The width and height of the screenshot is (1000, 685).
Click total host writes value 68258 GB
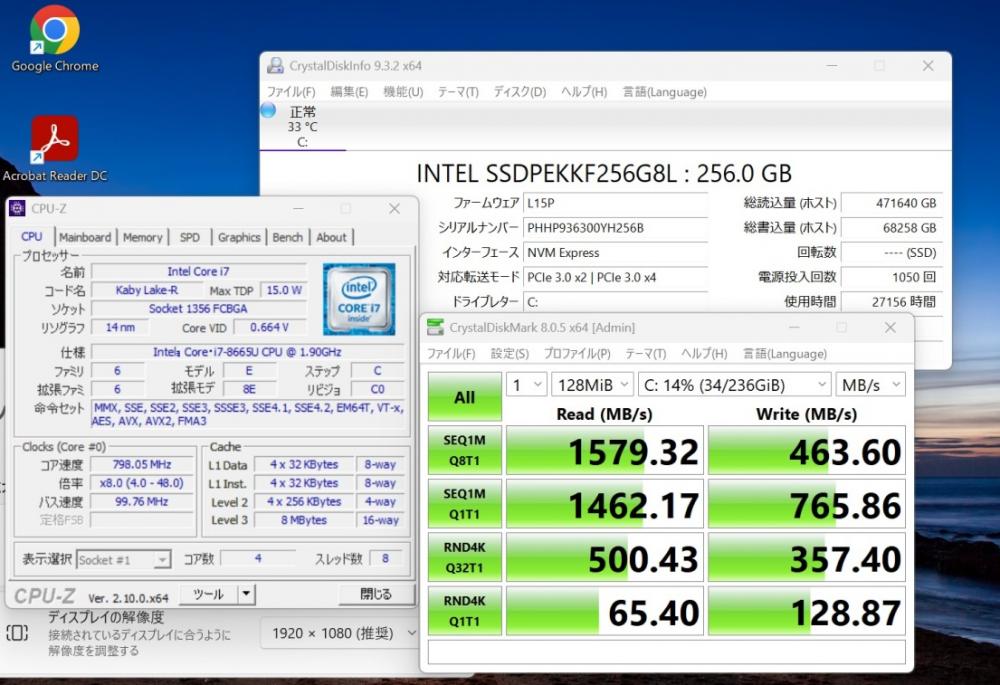click(x=892, y=228)
